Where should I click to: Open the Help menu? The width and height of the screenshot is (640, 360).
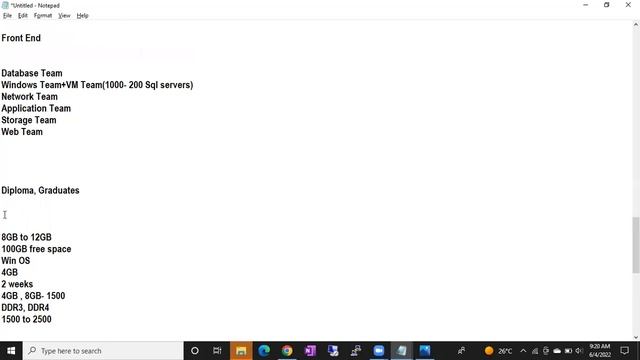pos(82,16)
